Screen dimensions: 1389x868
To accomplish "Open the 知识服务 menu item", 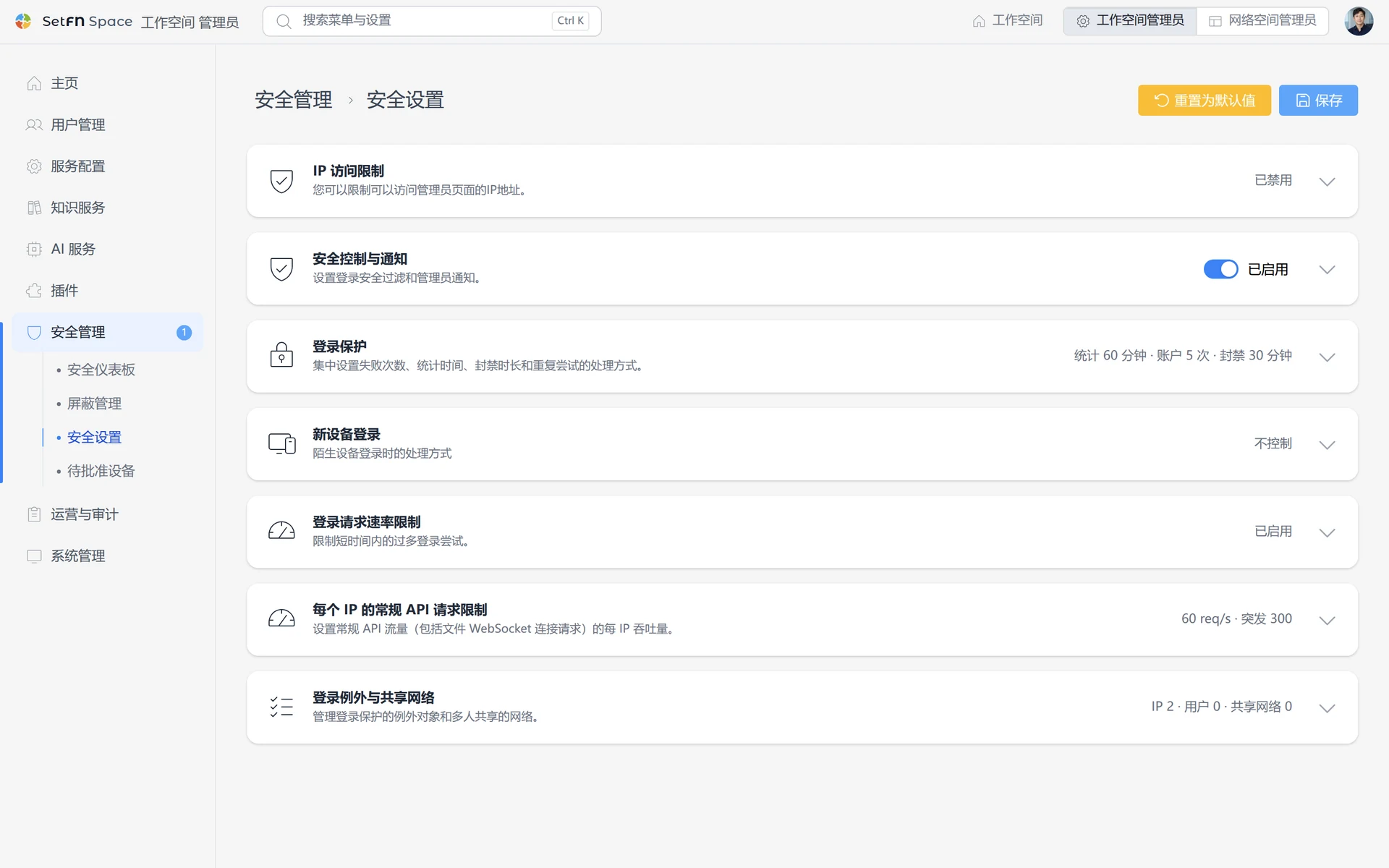I will (x=107, y=208).
